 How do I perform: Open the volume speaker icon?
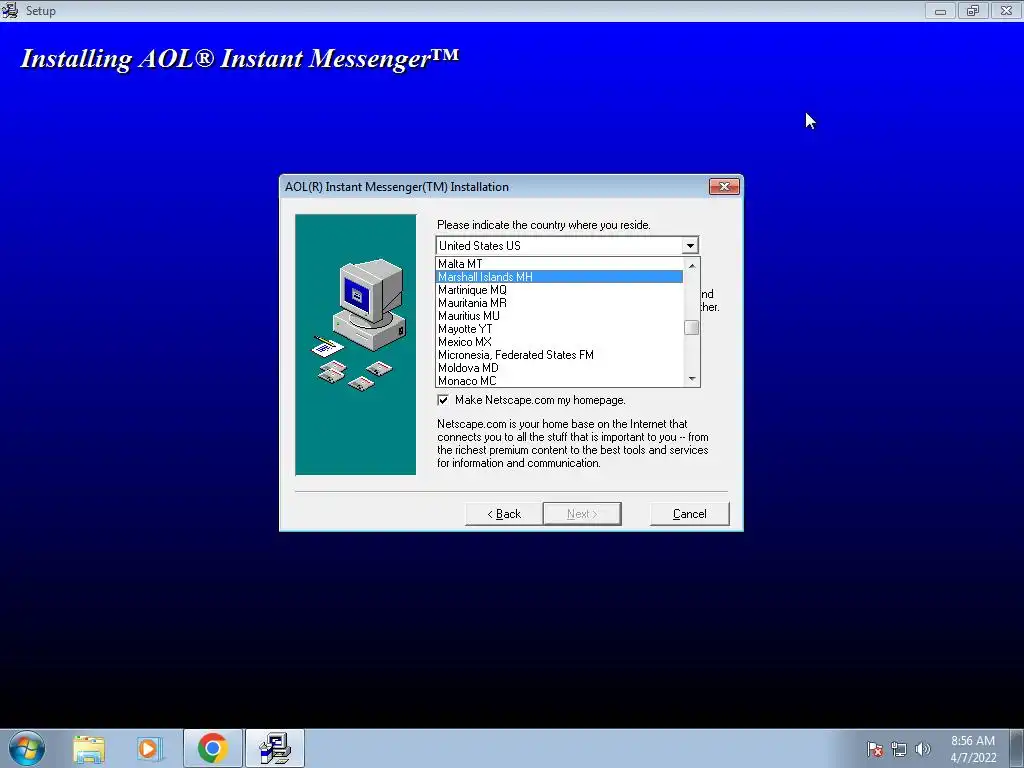pyautogui.click(x=922, y=749)
